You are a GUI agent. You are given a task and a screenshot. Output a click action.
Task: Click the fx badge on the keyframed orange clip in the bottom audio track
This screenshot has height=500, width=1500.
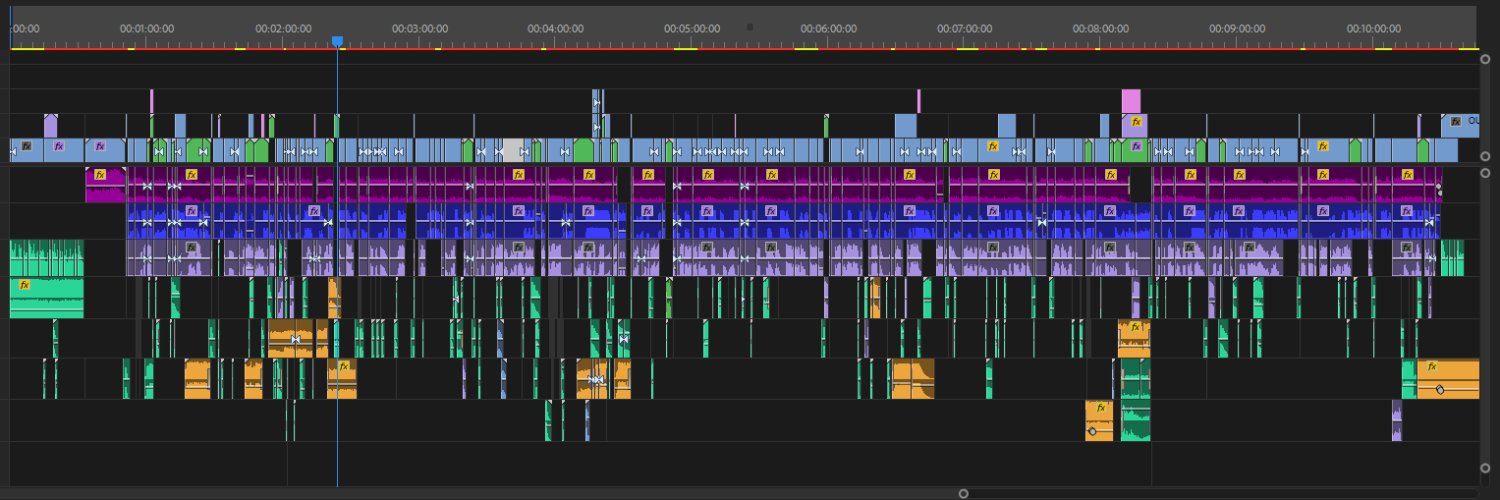click(1100, 408)
